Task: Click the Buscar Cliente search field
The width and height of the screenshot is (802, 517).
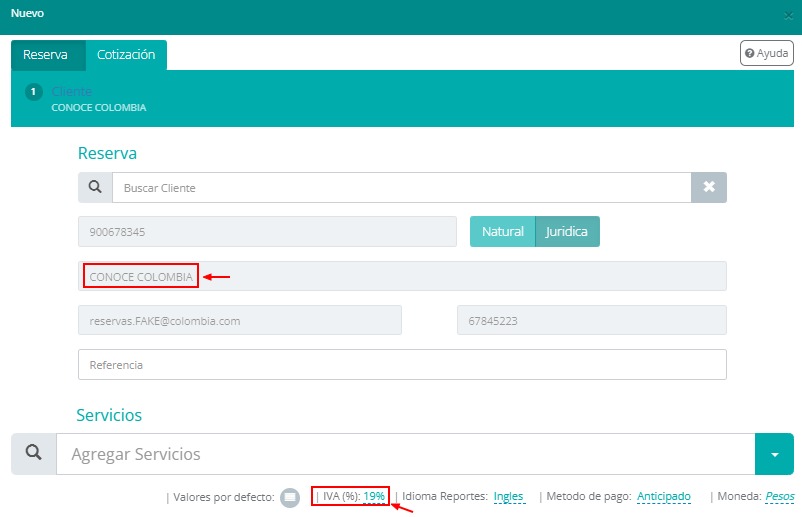Action: click(400, 187)
